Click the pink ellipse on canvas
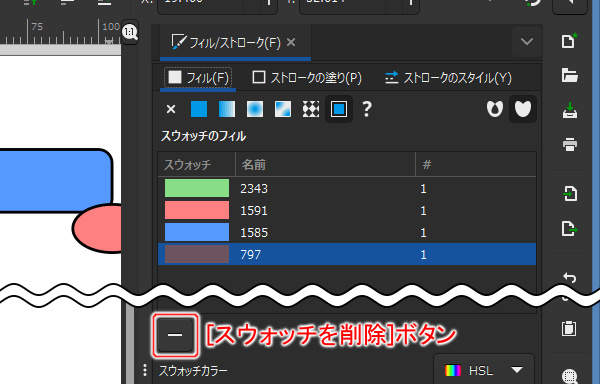This screenshot has height=384, width=600. click(98, 228)
